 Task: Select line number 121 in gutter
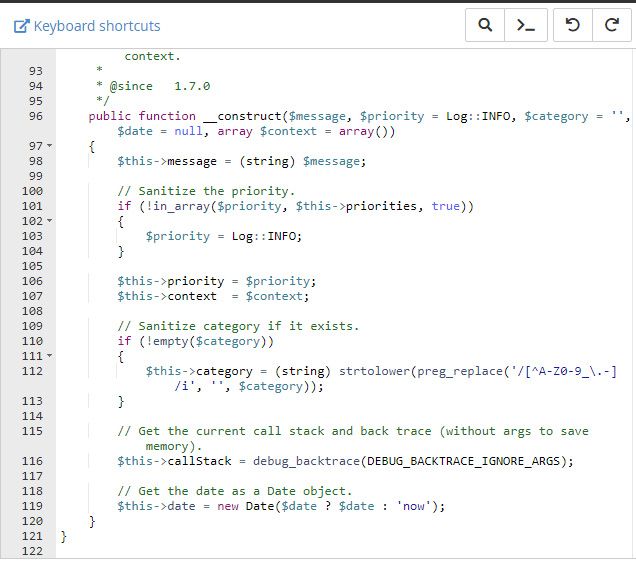[x=32, y=536]
